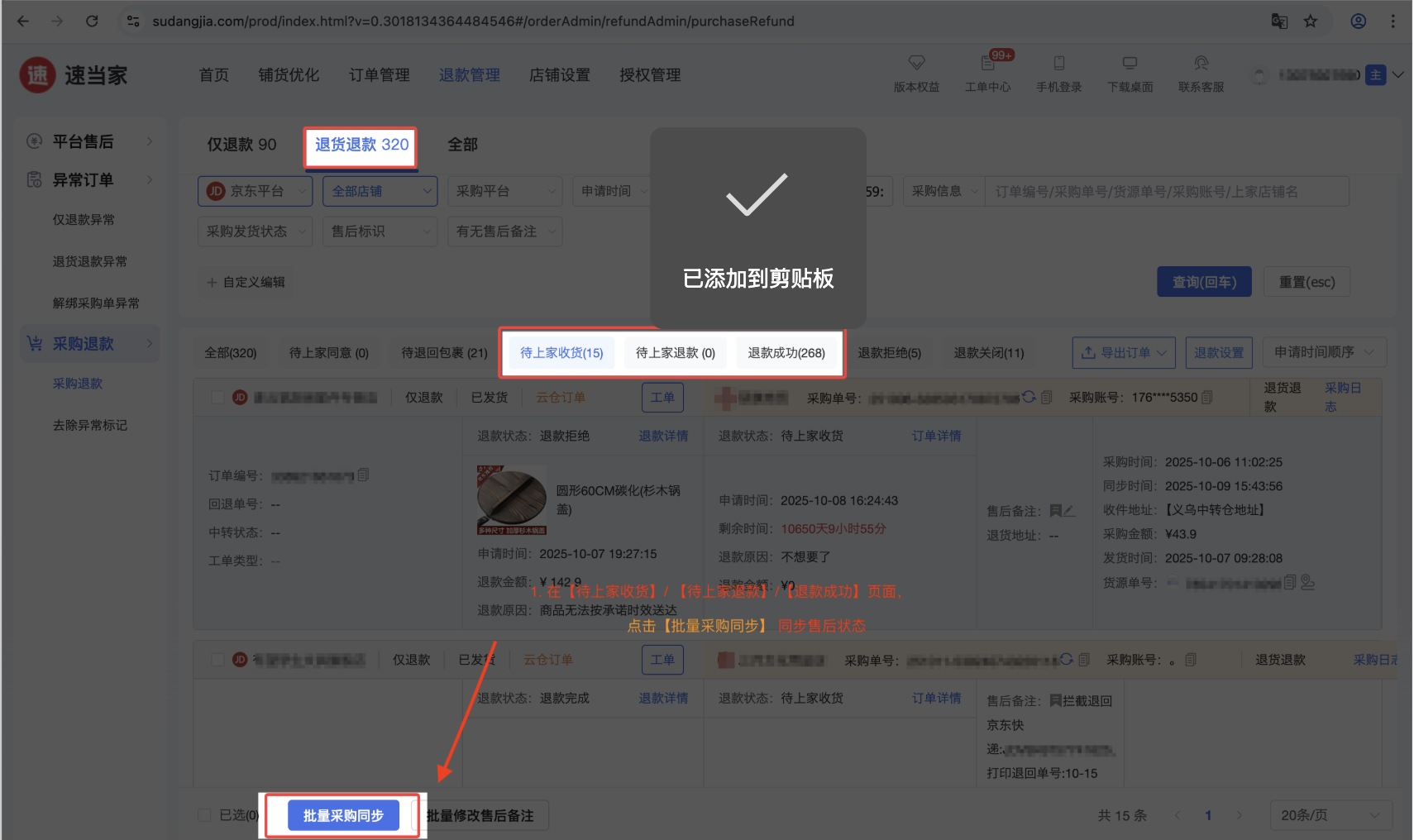Open the 工单中心 icon with 99+ badge

987,63
